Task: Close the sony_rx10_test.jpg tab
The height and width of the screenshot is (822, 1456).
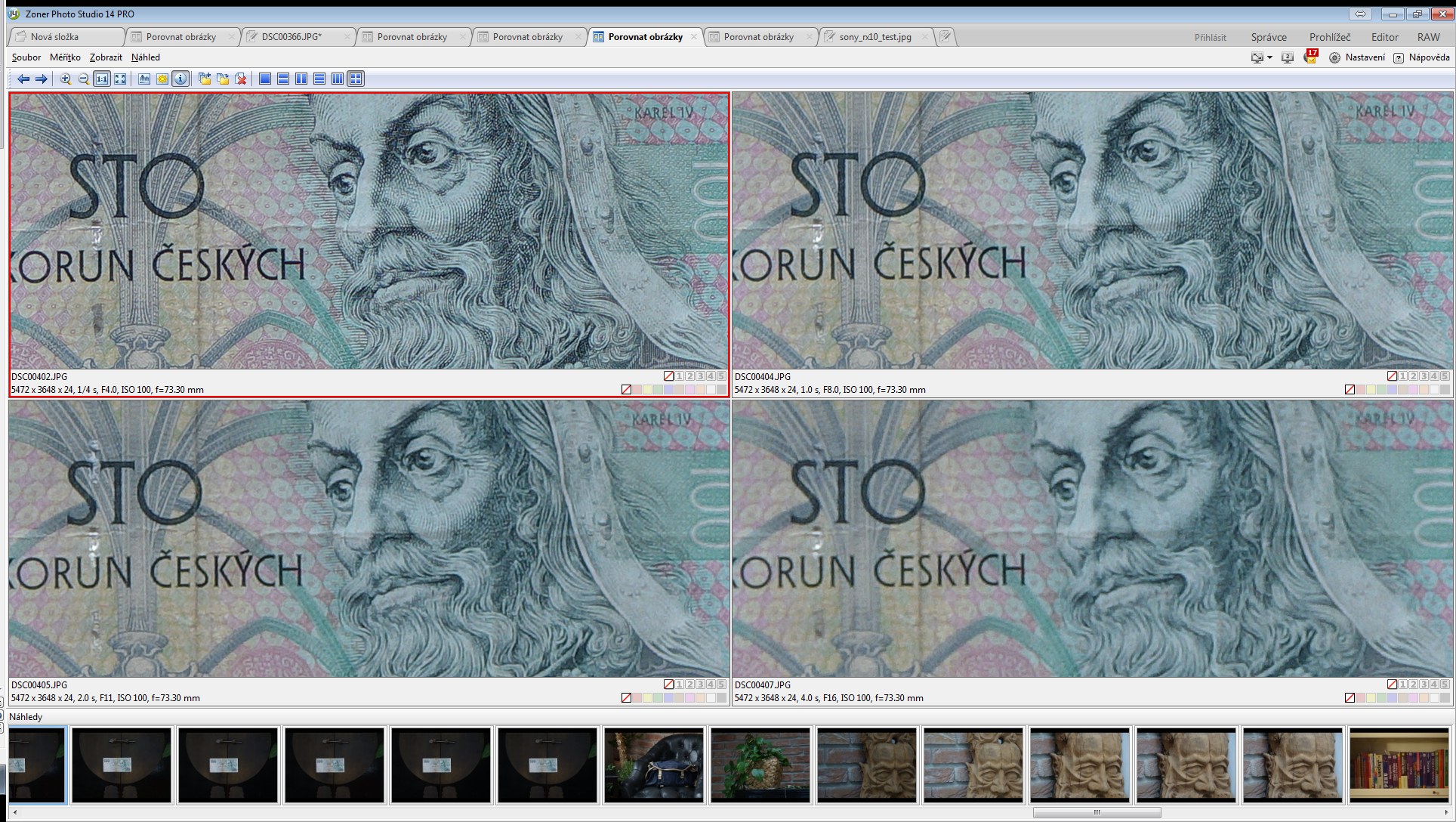Action: click(924, 36)
